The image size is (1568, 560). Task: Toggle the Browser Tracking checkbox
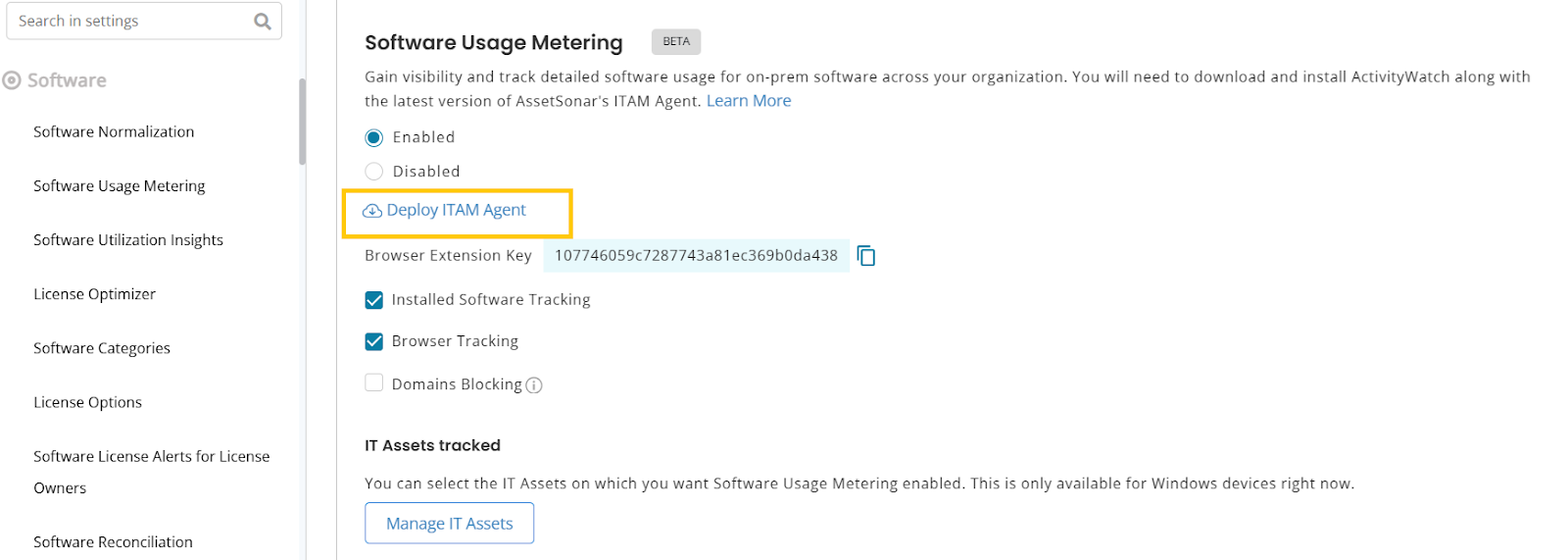(373, 341)
